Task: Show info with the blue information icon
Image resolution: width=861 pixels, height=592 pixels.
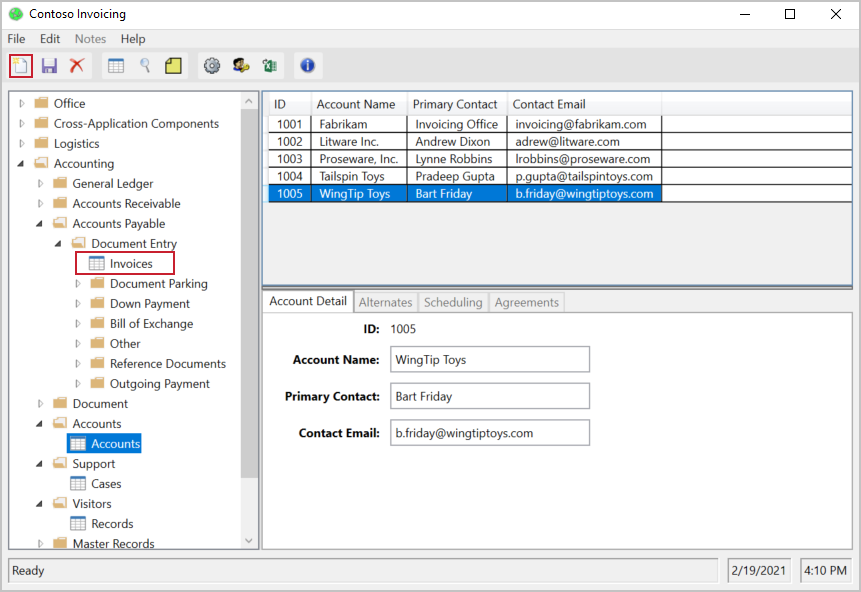Action: coord(308,66)
